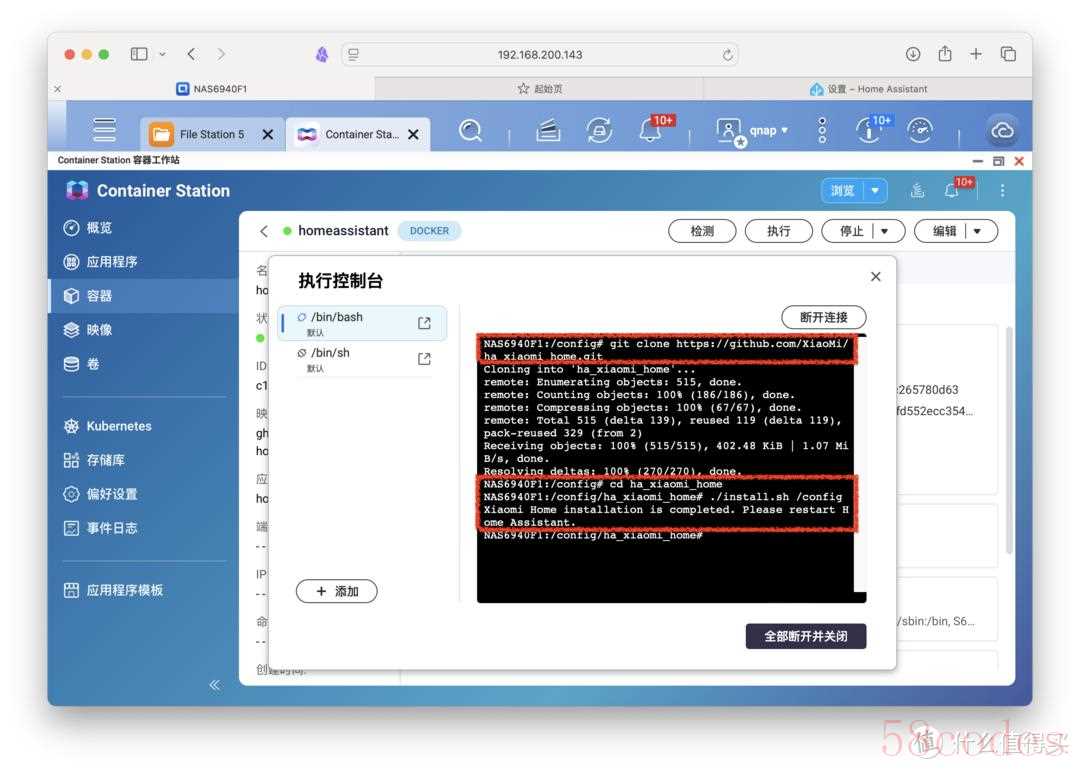Click the container page vertical scrollbar

pyautogui.click(x=1009, y=441)
